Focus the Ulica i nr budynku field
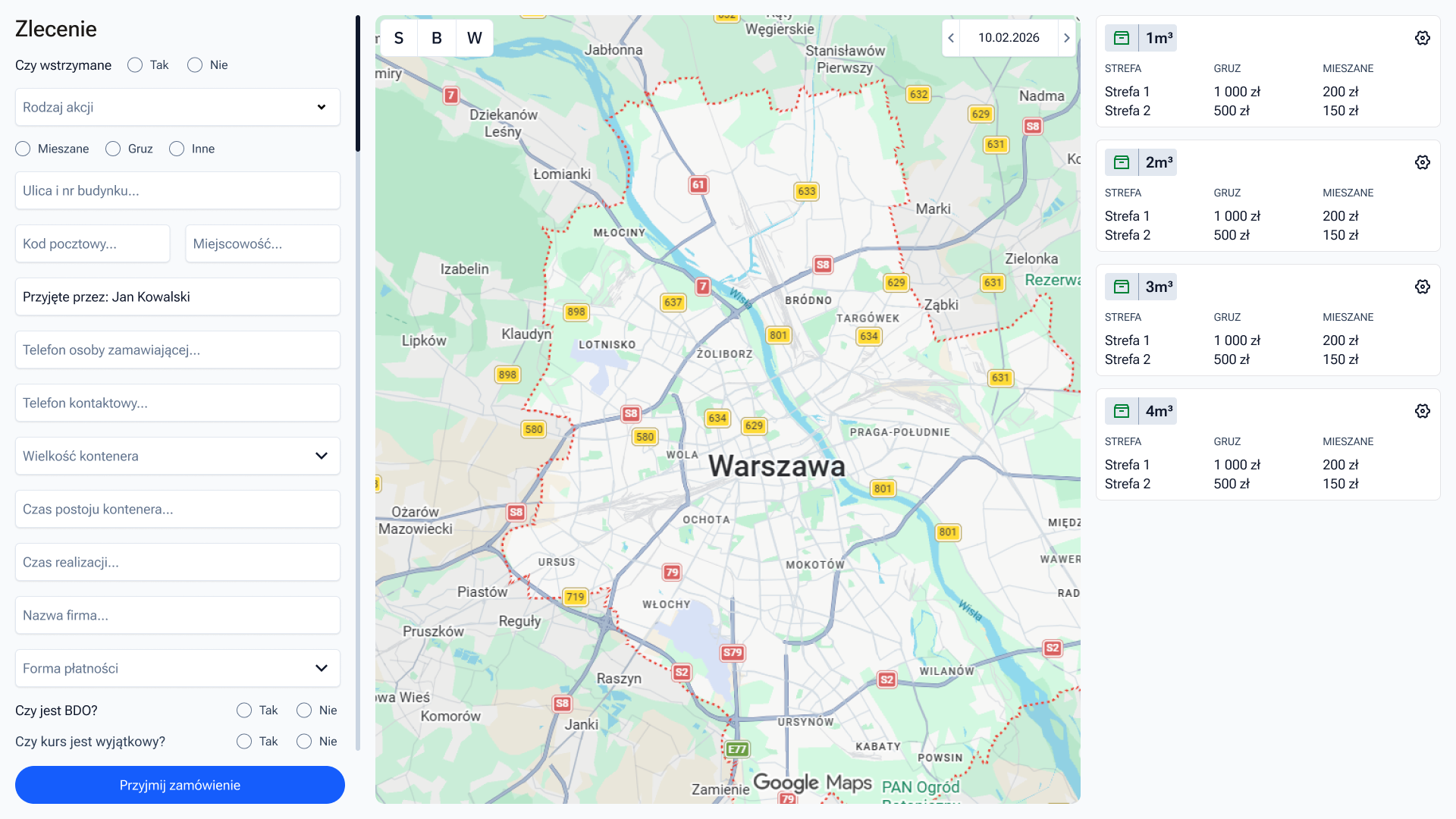Image resolution: width=1456 pixels, height=819 pixels. coord(177,190)
